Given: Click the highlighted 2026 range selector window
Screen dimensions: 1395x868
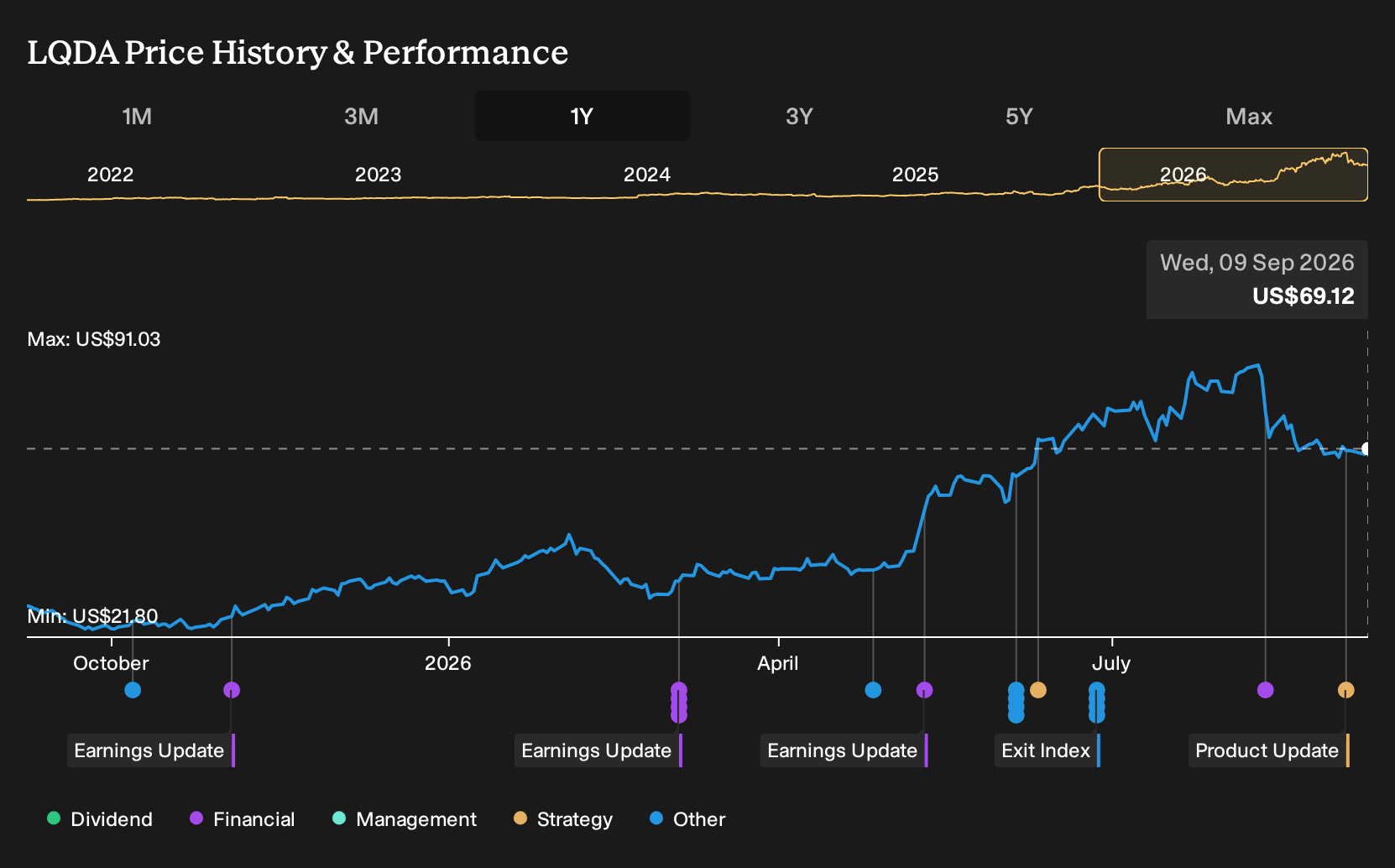Looking at the screenshot, I should point(1233,175).
